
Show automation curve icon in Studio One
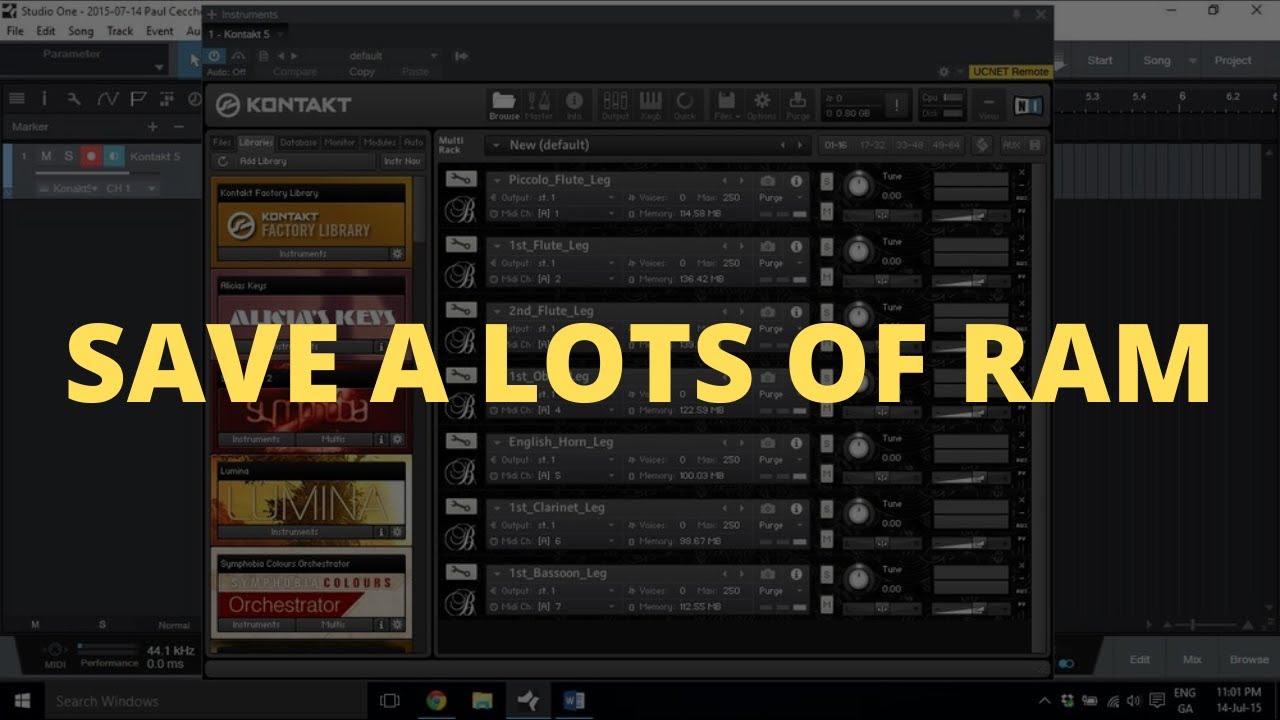pyautogui.click(x=107, y=98)
